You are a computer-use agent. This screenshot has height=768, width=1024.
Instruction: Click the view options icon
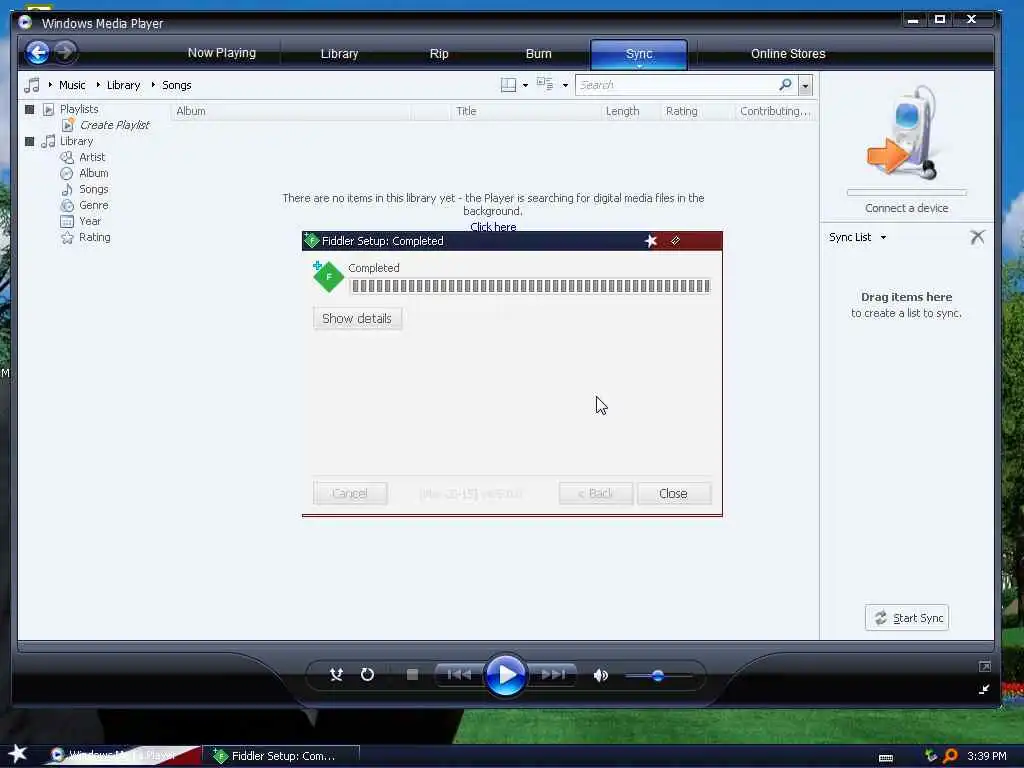click(x=545, y=84)
